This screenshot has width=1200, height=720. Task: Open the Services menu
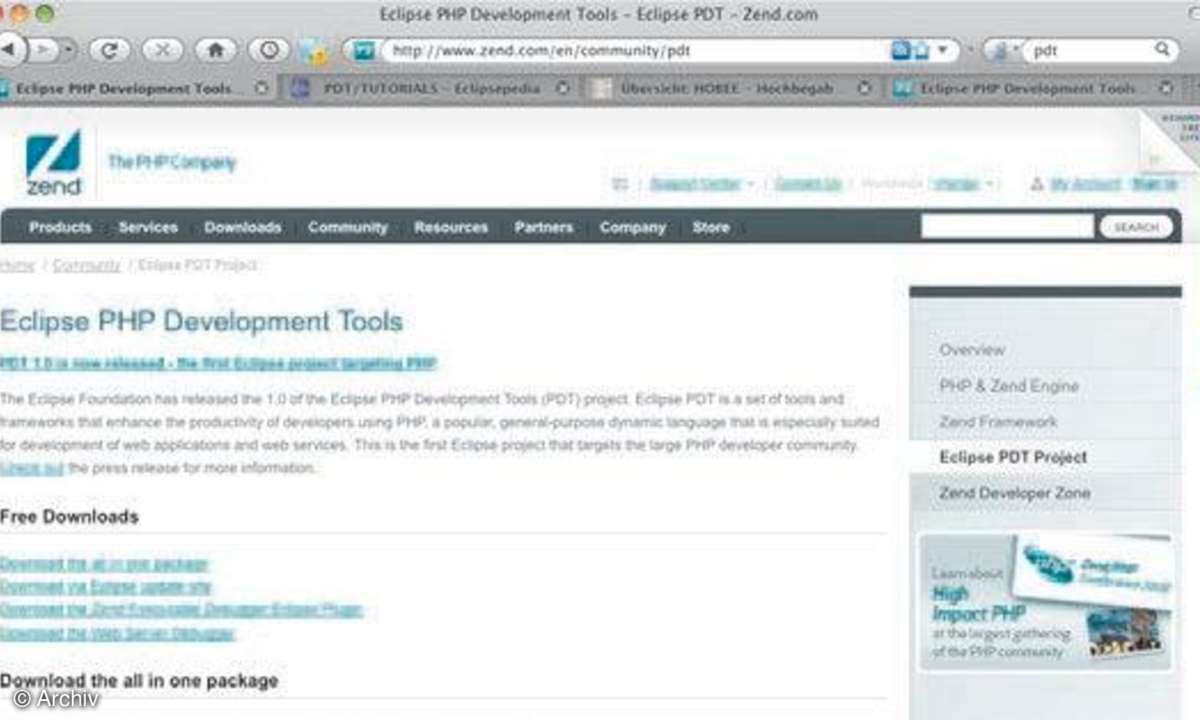coord(148,227)
